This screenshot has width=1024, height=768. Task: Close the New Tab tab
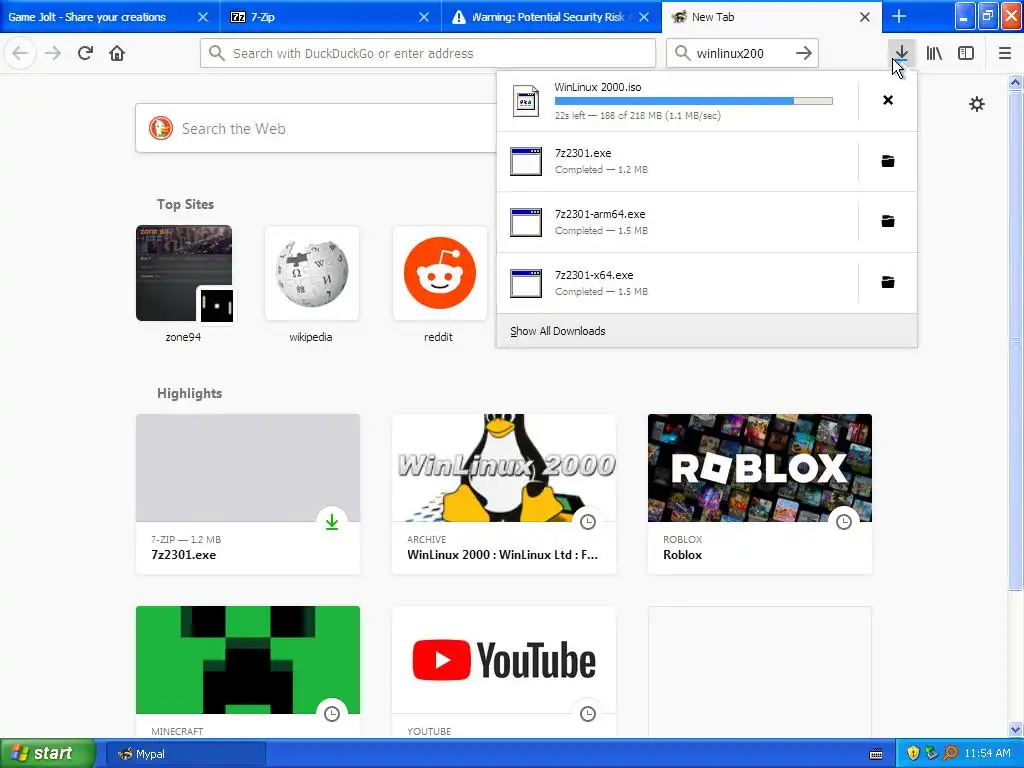click(x=865, y=17)
